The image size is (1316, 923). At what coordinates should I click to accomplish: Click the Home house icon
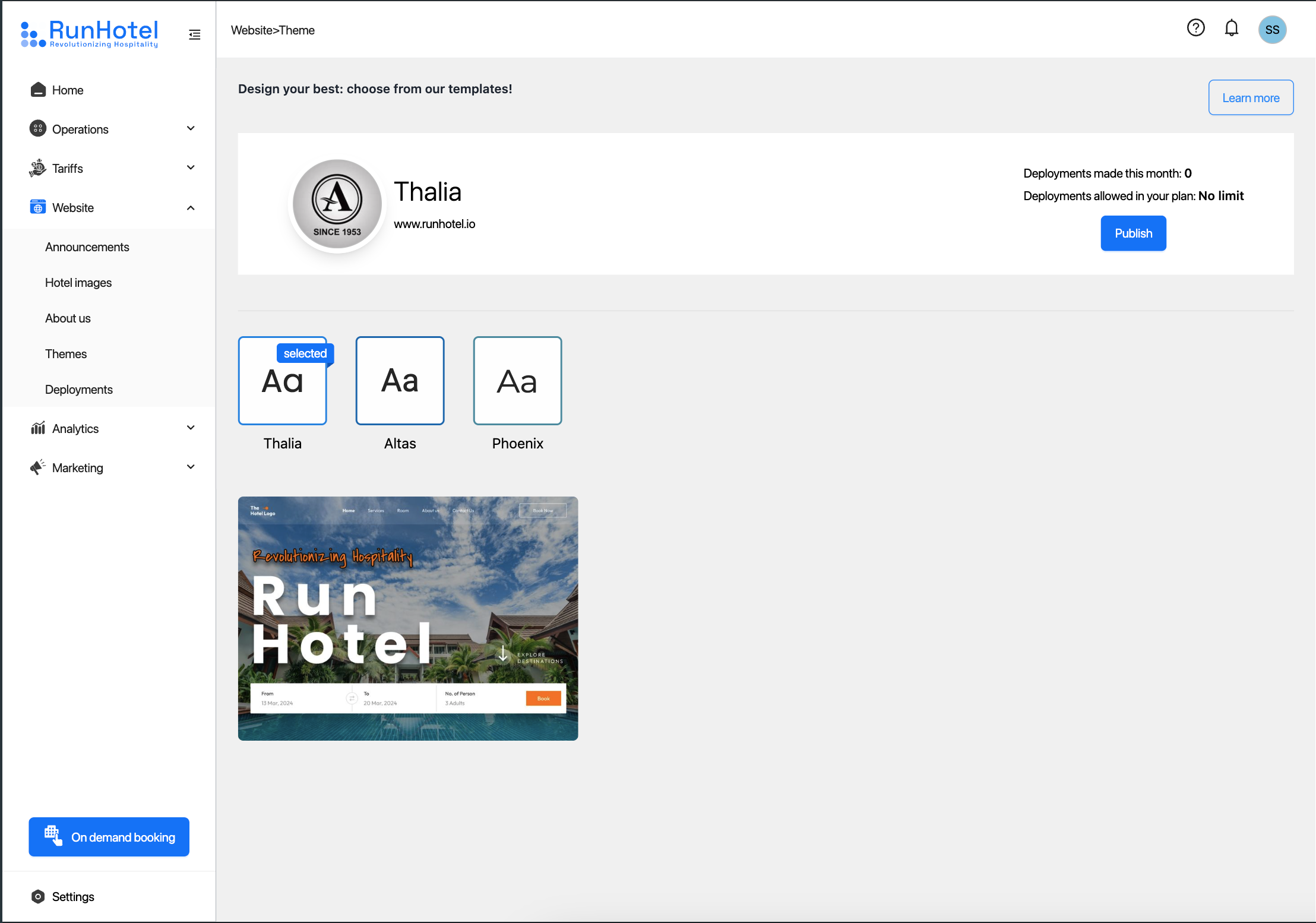pos(38,90)
